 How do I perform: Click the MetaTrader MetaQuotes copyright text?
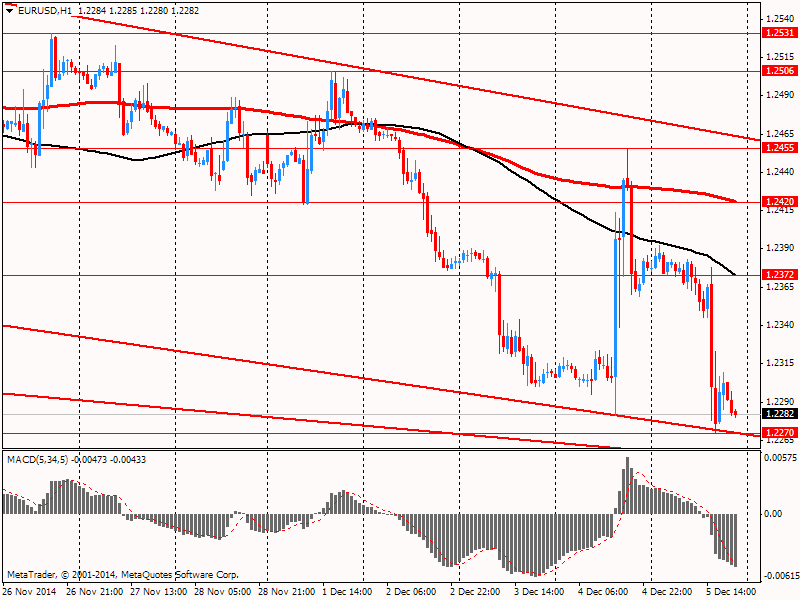tap(122, 575)
